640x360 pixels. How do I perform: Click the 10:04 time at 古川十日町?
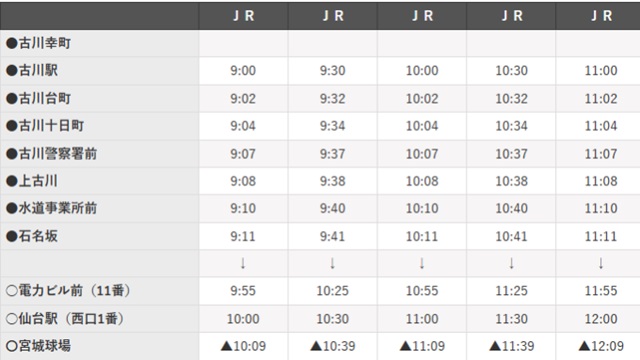[422, 126]
